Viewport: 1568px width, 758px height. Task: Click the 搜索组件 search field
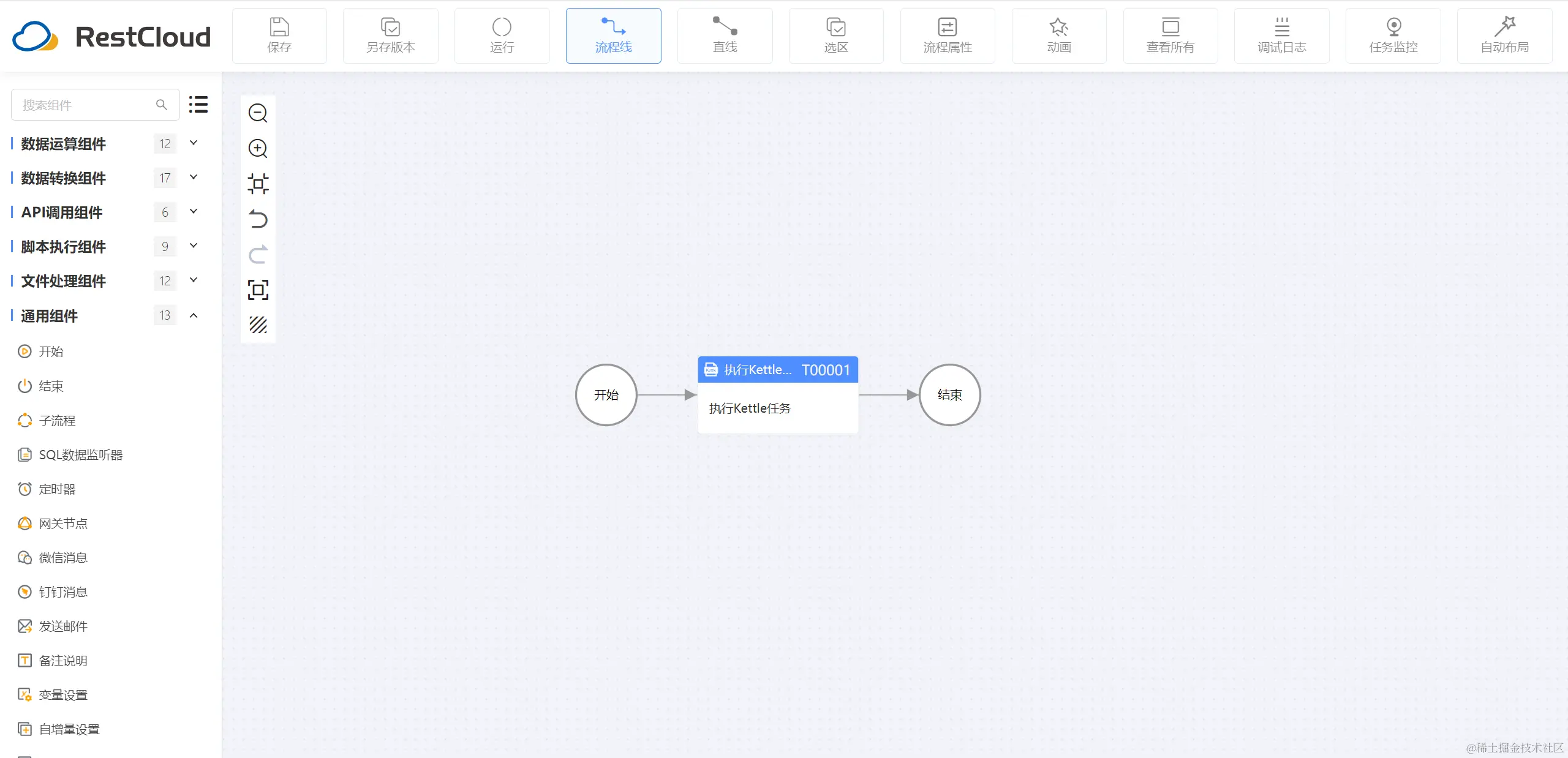coord(86,105)
